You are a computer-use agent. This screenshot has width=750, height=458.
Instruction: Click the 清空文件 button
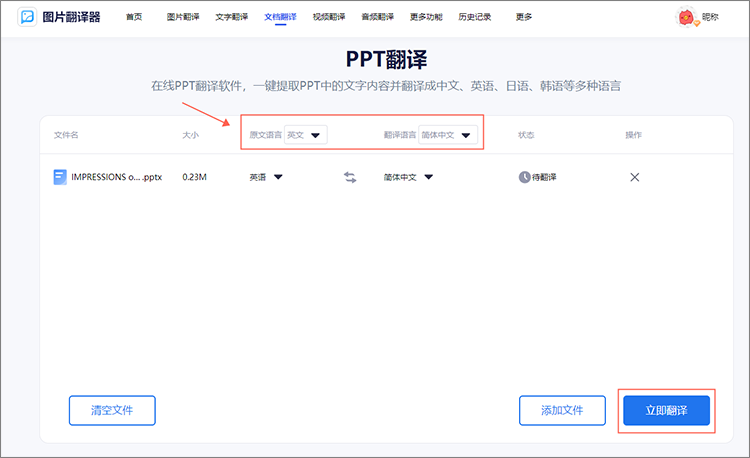[112, 410]
